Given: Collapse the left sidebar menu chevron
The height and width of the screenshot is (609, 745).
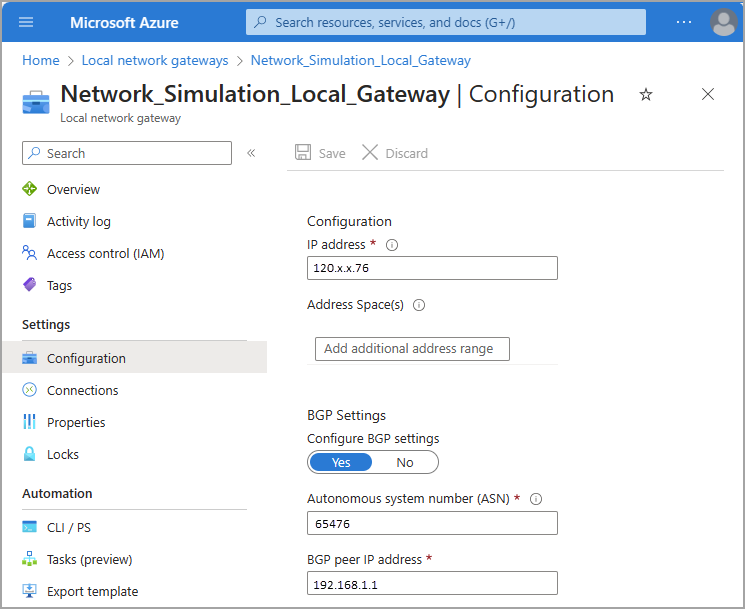Looking at the screenshot, I should (251, 153).
